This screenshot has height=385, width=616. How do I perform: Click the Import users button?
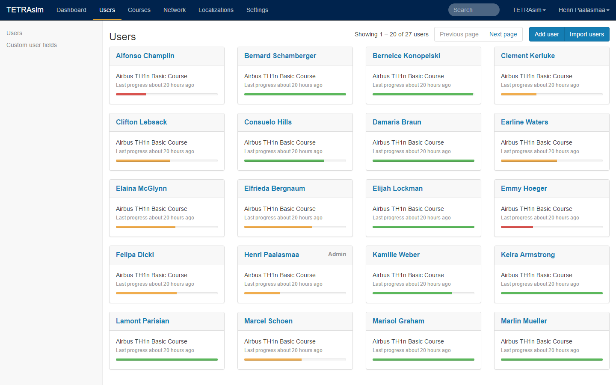tap(587, 34)
